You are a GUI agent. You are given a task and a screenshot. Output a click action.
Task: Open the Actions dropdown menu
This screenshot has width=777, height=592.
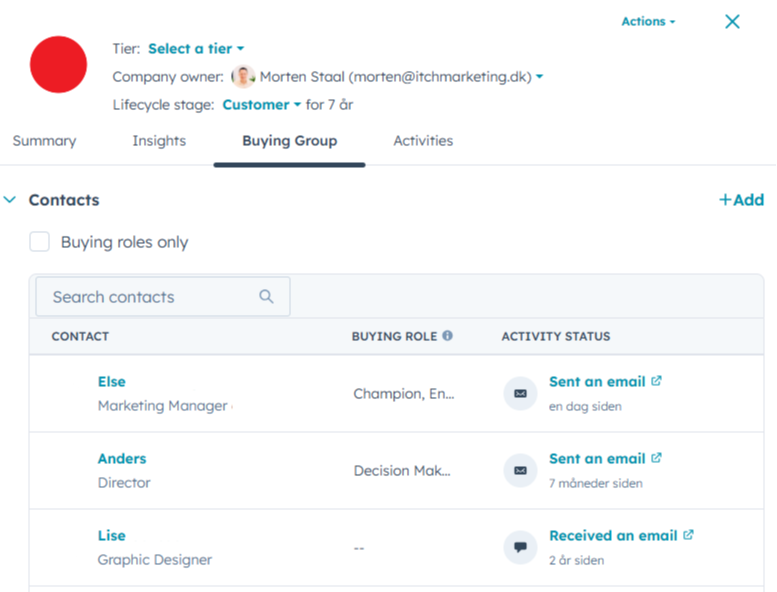coord(648,21)
